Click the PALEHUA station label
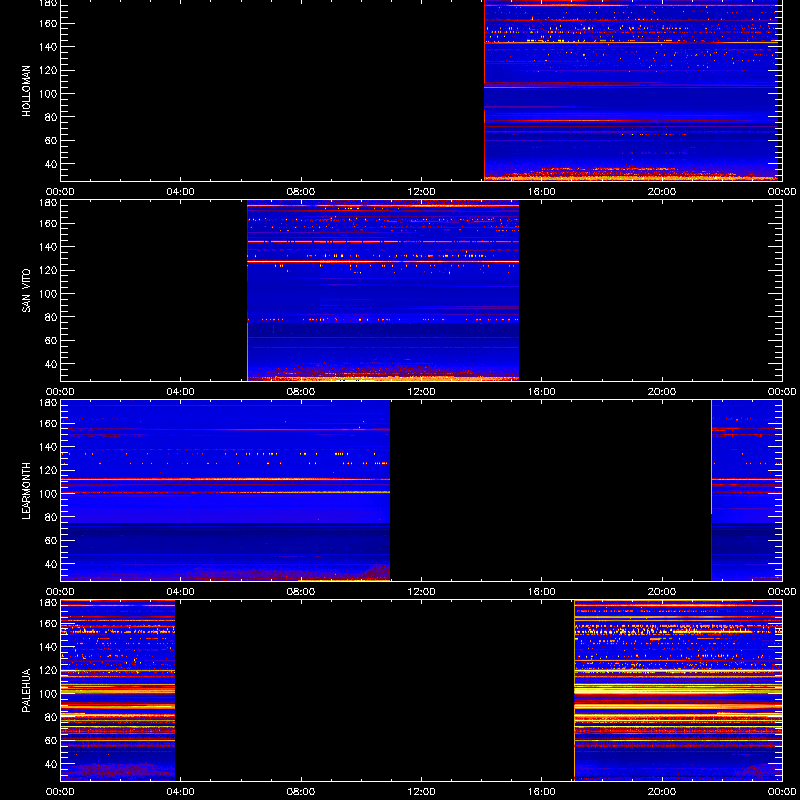Image resolution: width=800 pixels, height=800 pixels. pos(26,691)
